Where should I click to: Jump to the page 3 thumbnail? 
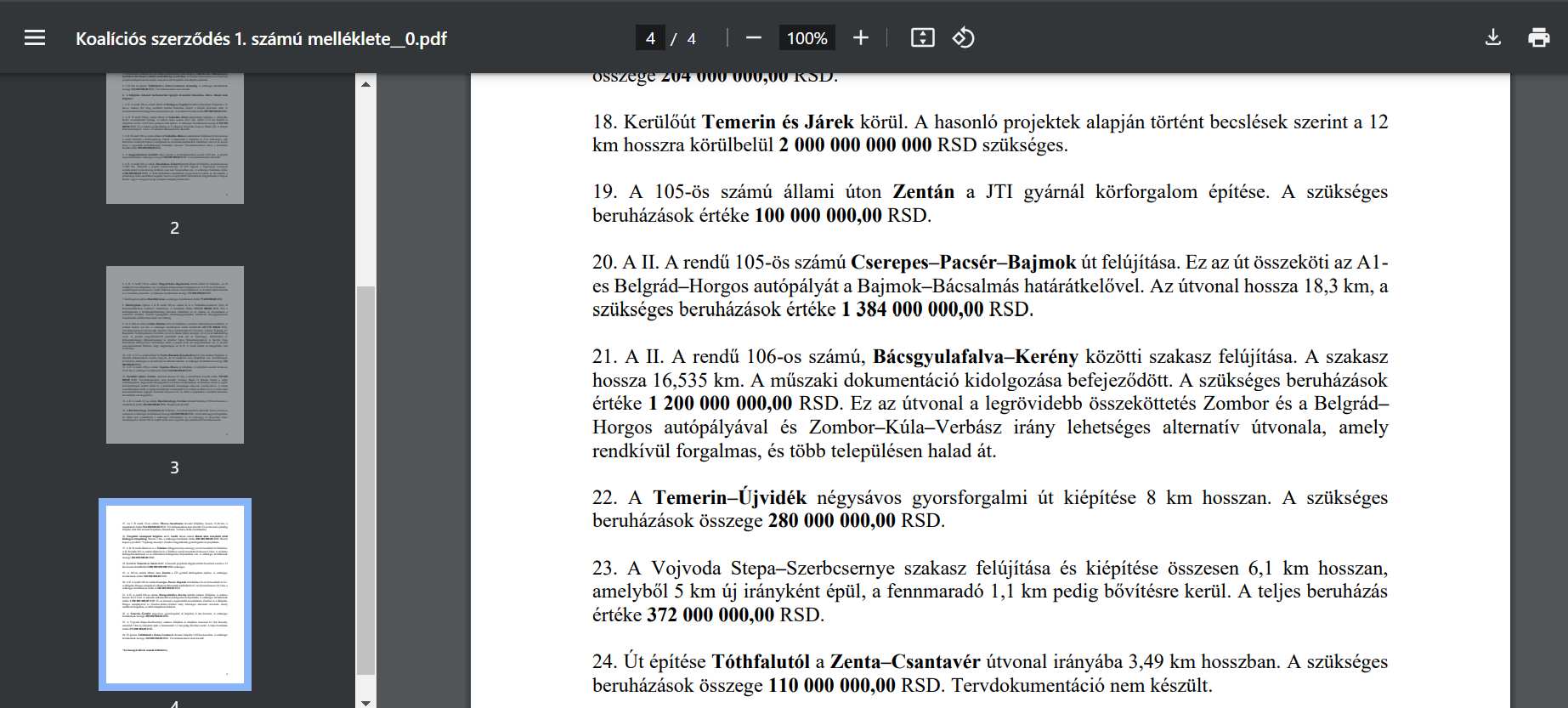[x=174, y=354]
